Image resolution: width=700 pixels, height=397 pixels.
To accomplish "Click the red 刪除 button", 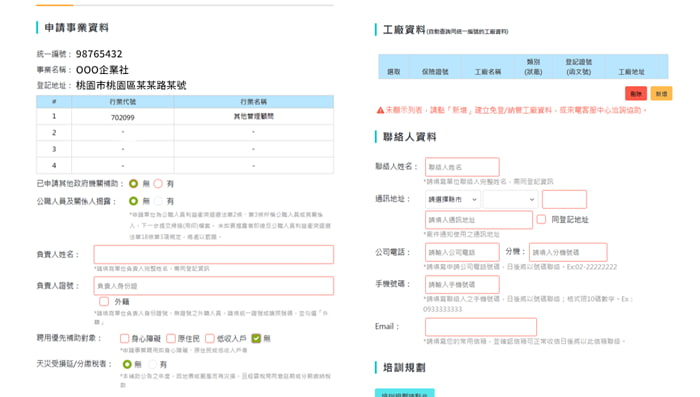I will click(636, 93).
